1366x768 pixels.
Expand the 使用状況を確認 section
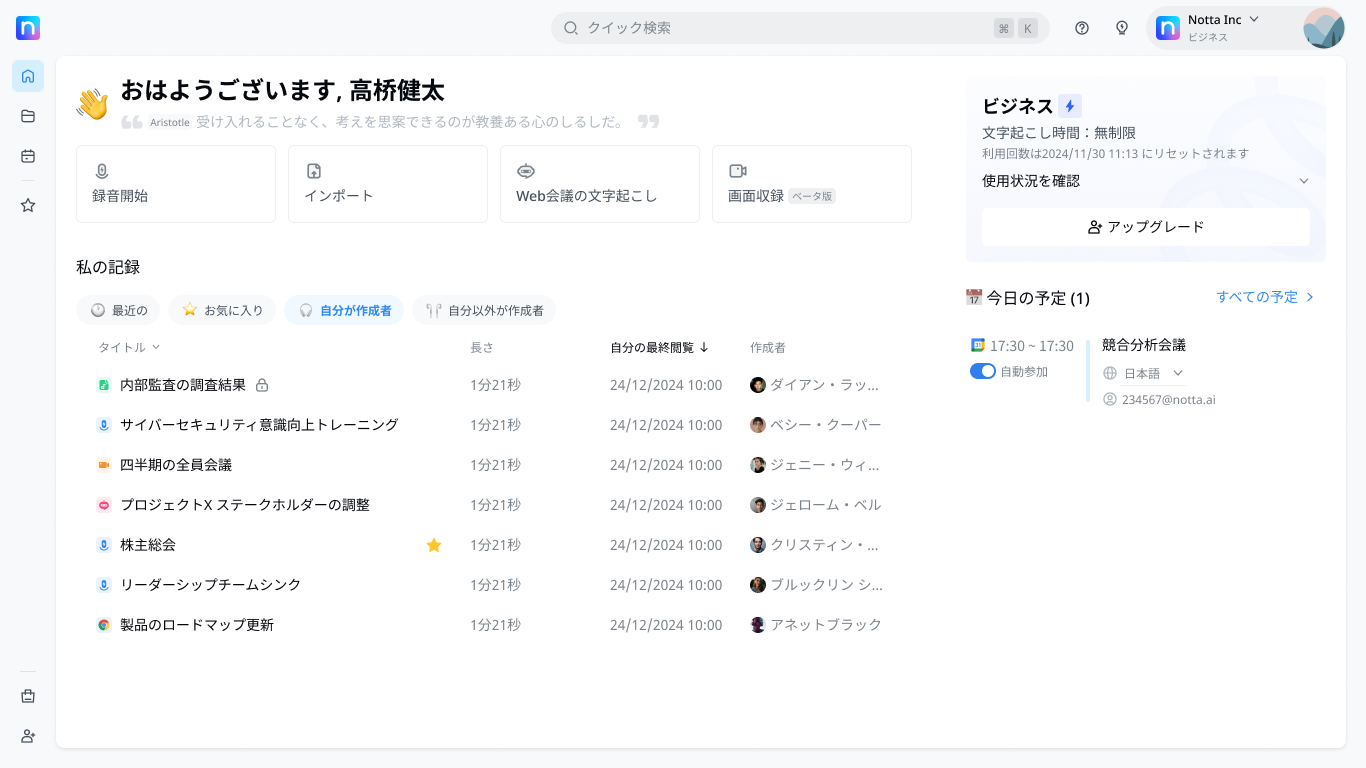click(x=1303, y=181)
